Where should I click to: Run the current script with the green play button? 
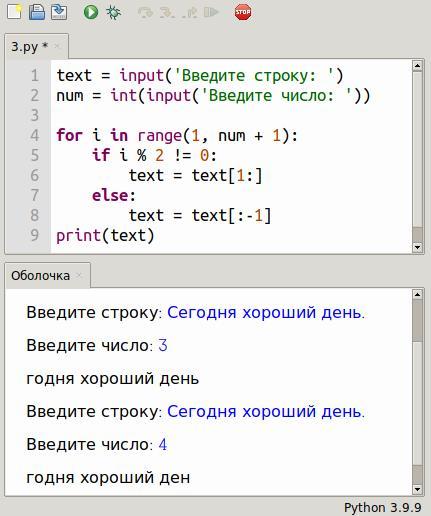(x=91, y=12)
